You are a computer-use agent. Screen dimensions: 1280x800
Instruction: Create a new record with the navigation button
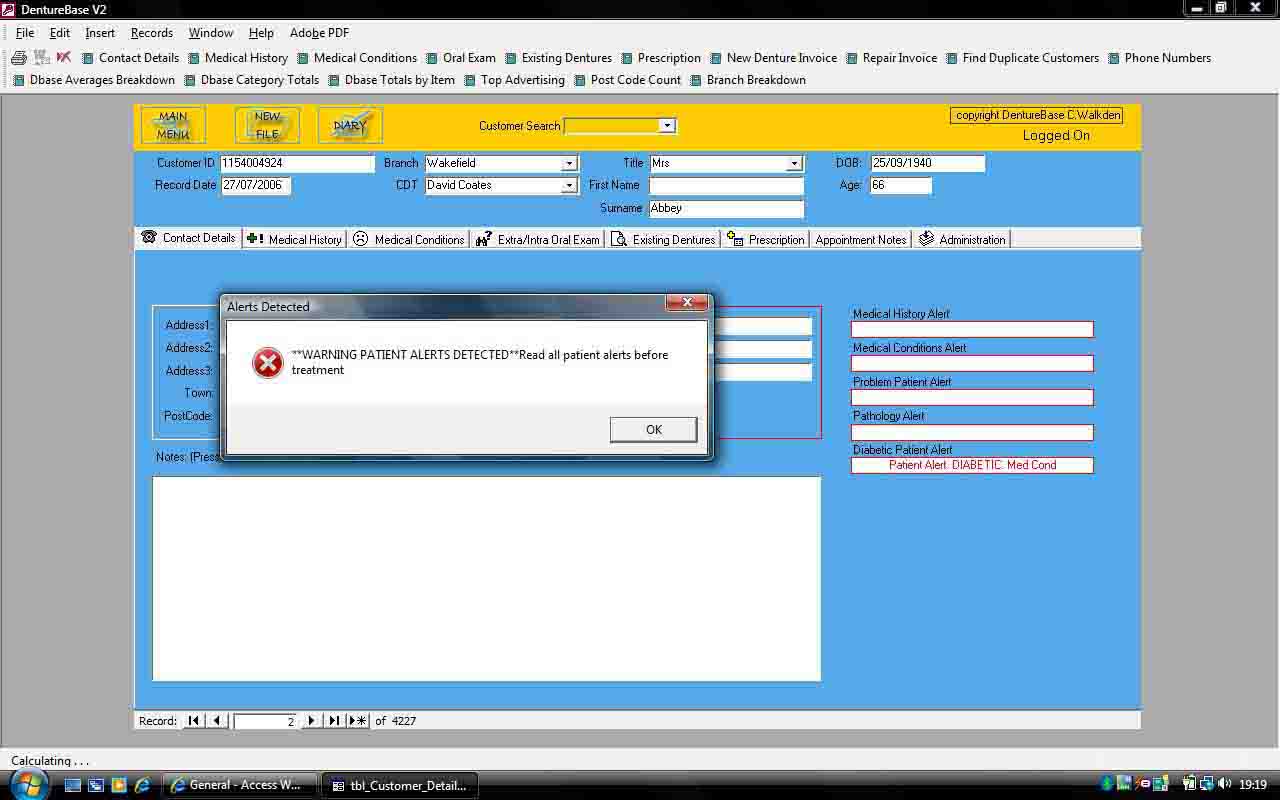[x=358, y=721]
